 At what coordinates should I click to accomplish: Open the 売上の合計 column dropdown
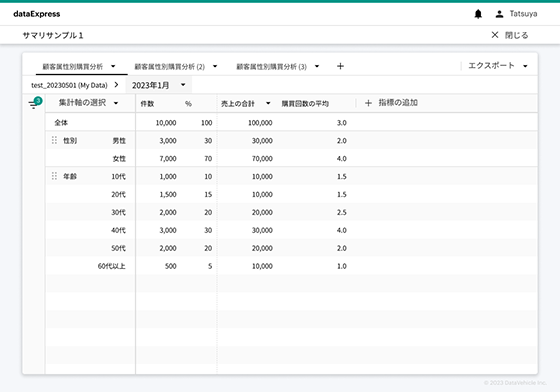tap(268, 103)
